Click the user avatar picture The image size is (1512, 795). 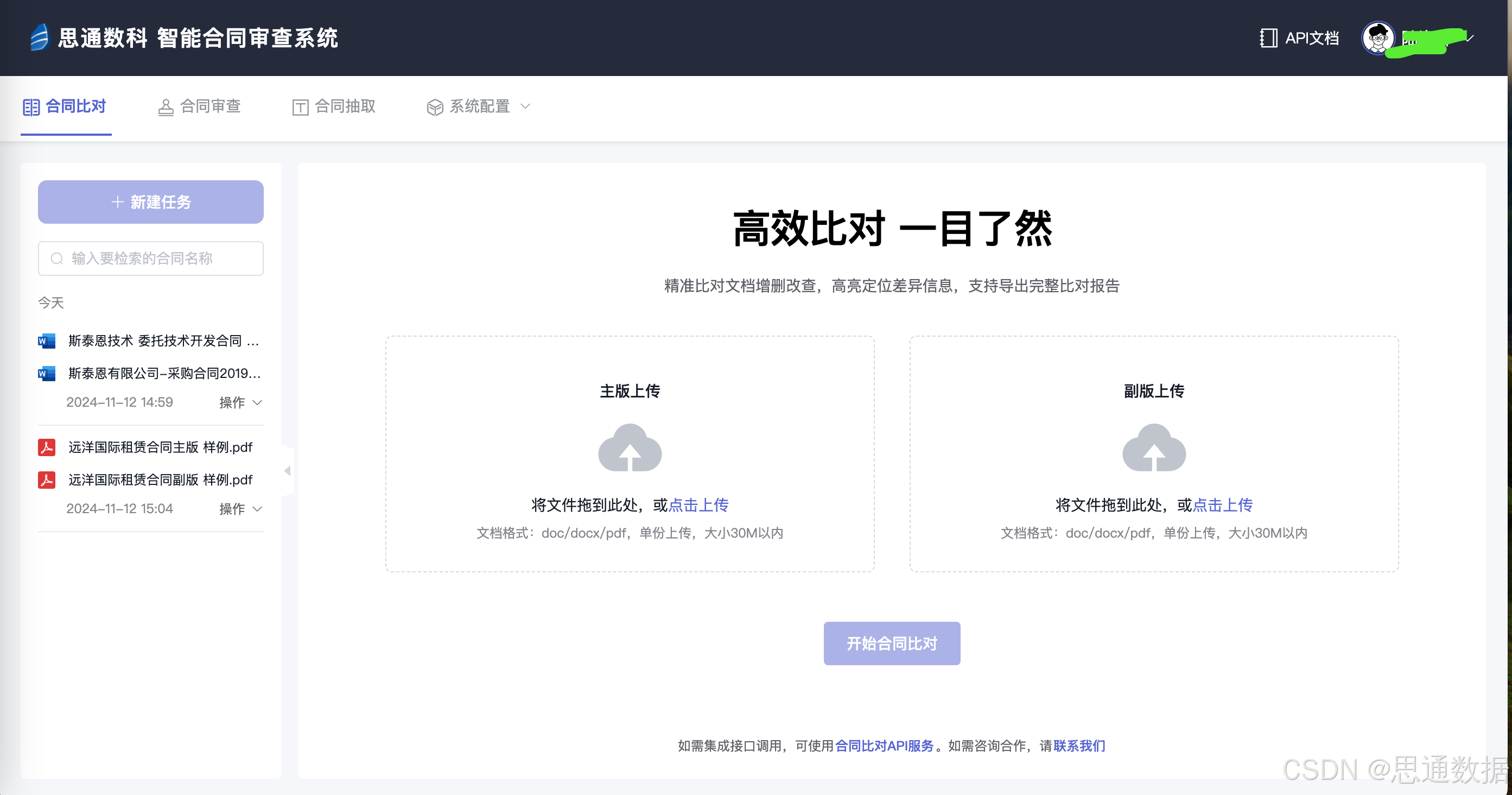tap(1377, 38)
